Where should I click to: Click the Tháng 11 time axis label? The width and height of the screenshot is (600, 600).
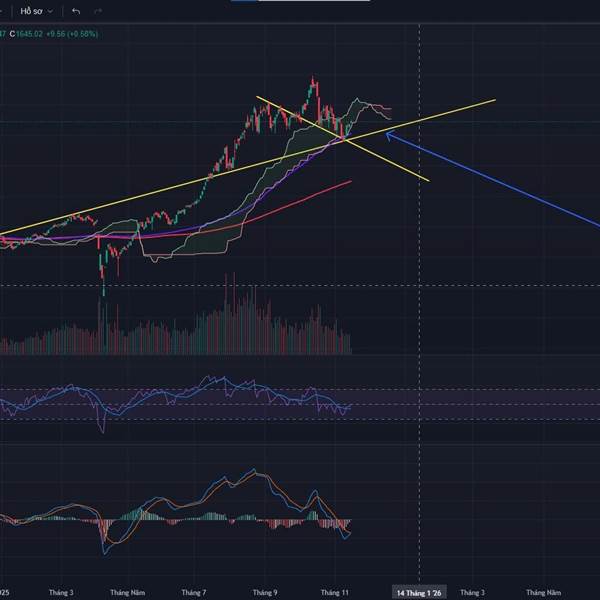(335, 593)
